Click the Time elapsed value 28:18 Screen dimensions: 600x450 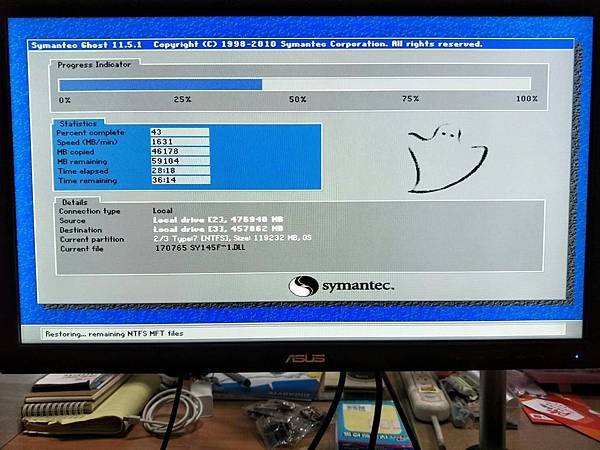click(x=181, y=170)
